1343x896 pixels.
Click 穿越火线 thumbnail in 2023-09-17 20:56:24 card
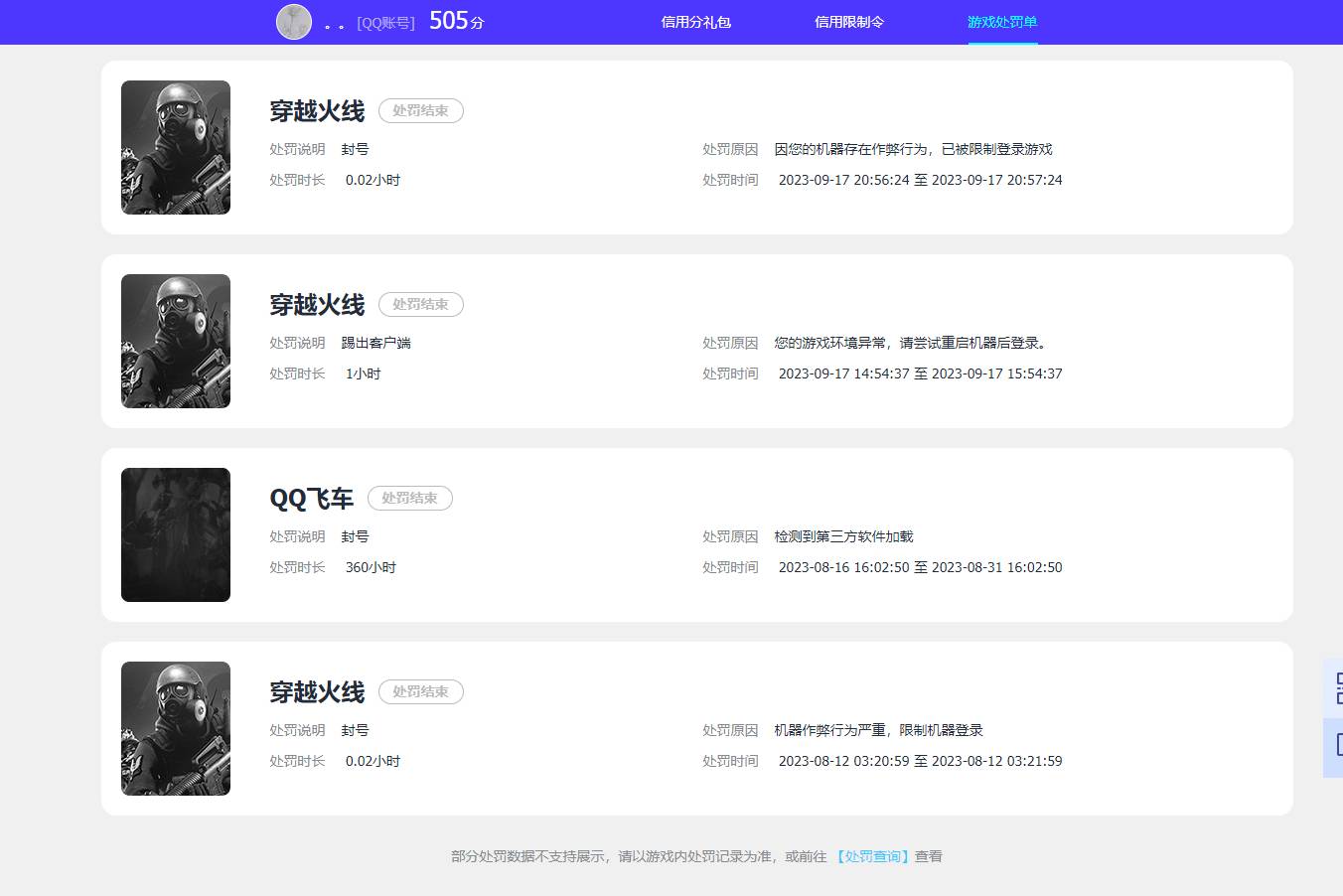(x=176, y=147)
